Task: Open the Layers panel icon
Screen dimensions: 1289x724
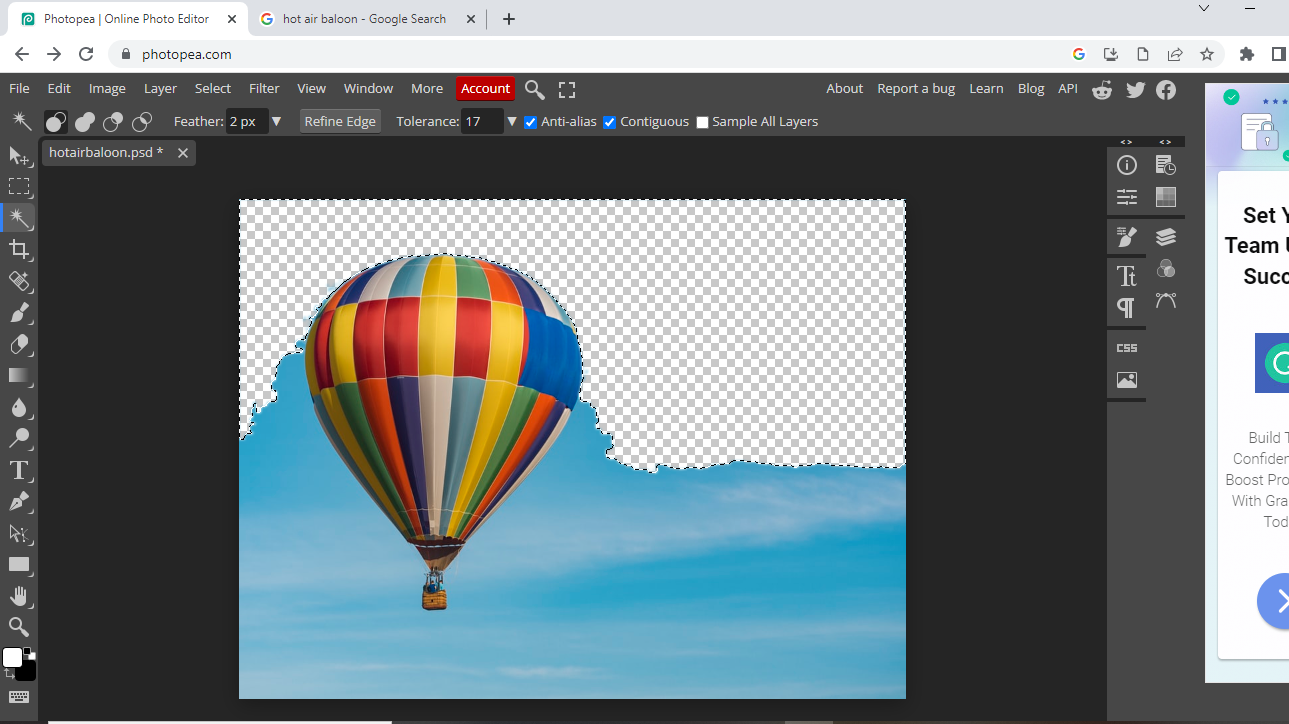Action: tap(1165, 237)
